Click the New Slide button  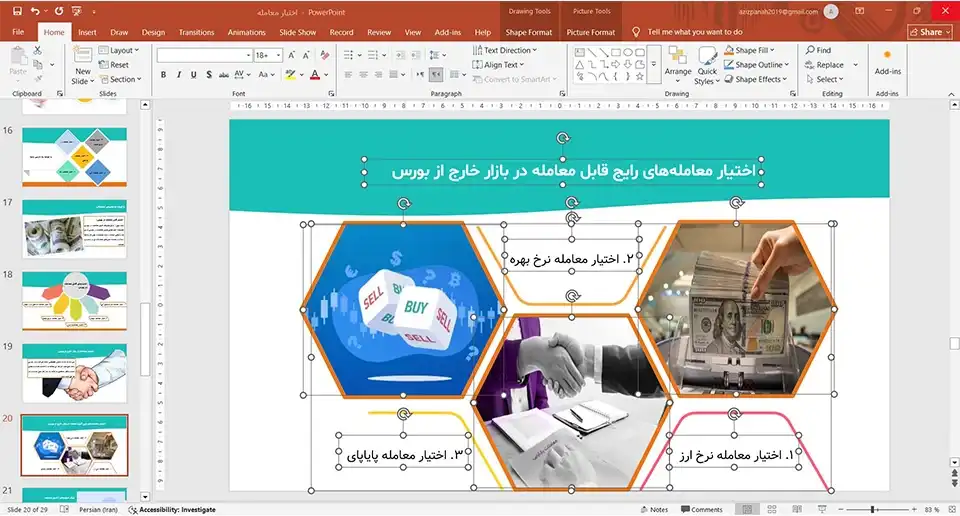pos(82,66)
